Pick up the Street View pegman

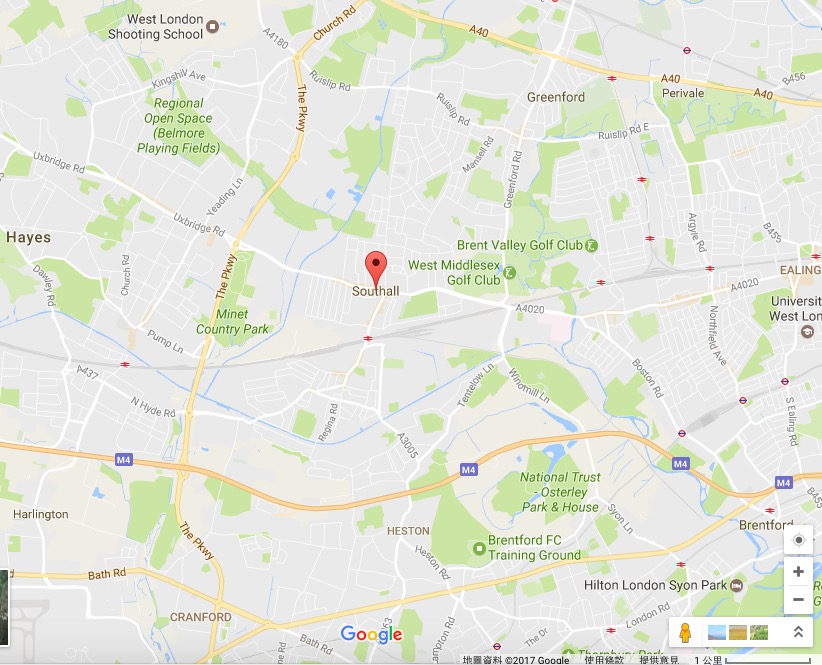[x=685, y=633]
